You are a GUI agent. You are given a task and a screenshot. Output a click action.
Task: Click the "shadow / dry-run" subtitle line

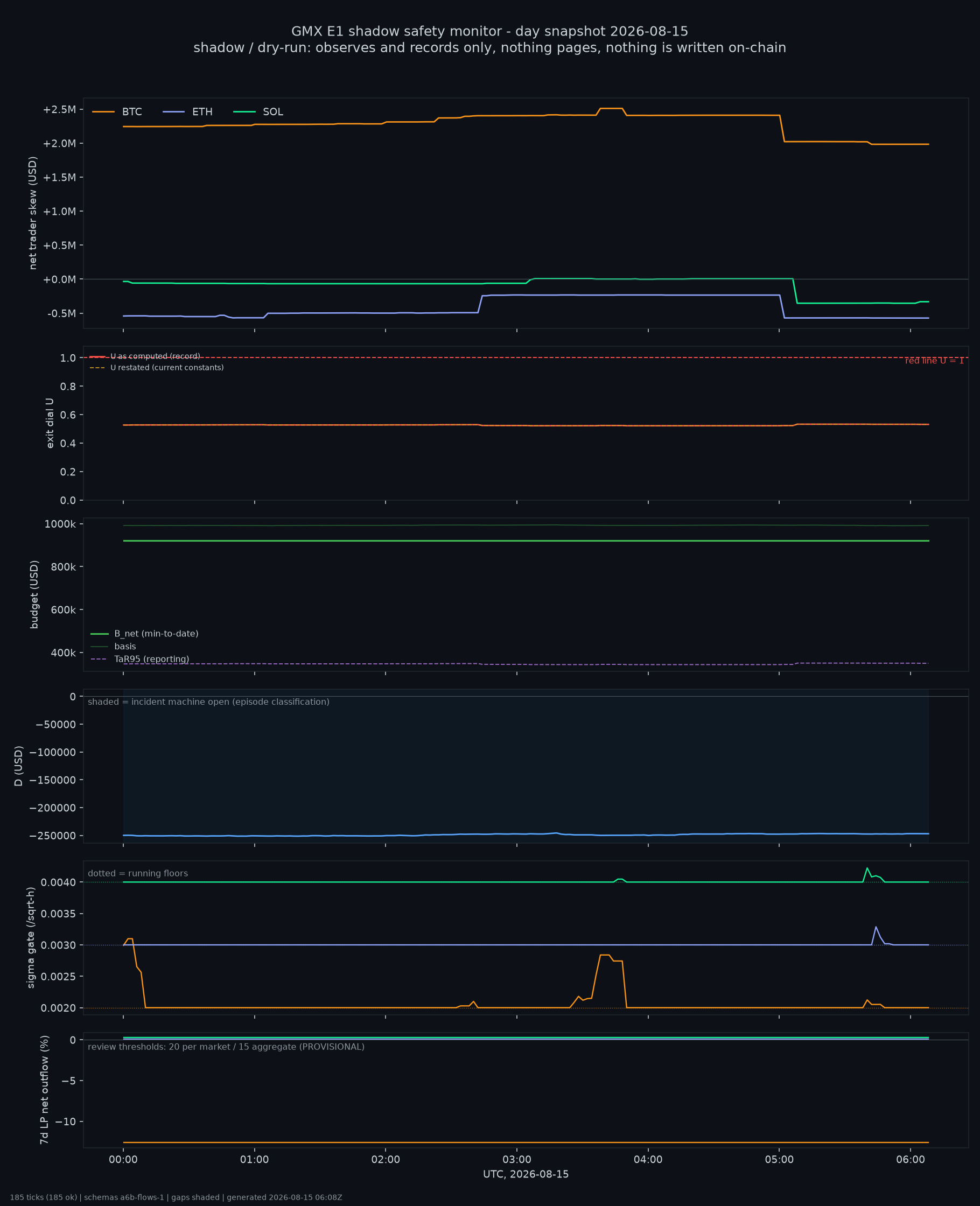tap(490, 48)
